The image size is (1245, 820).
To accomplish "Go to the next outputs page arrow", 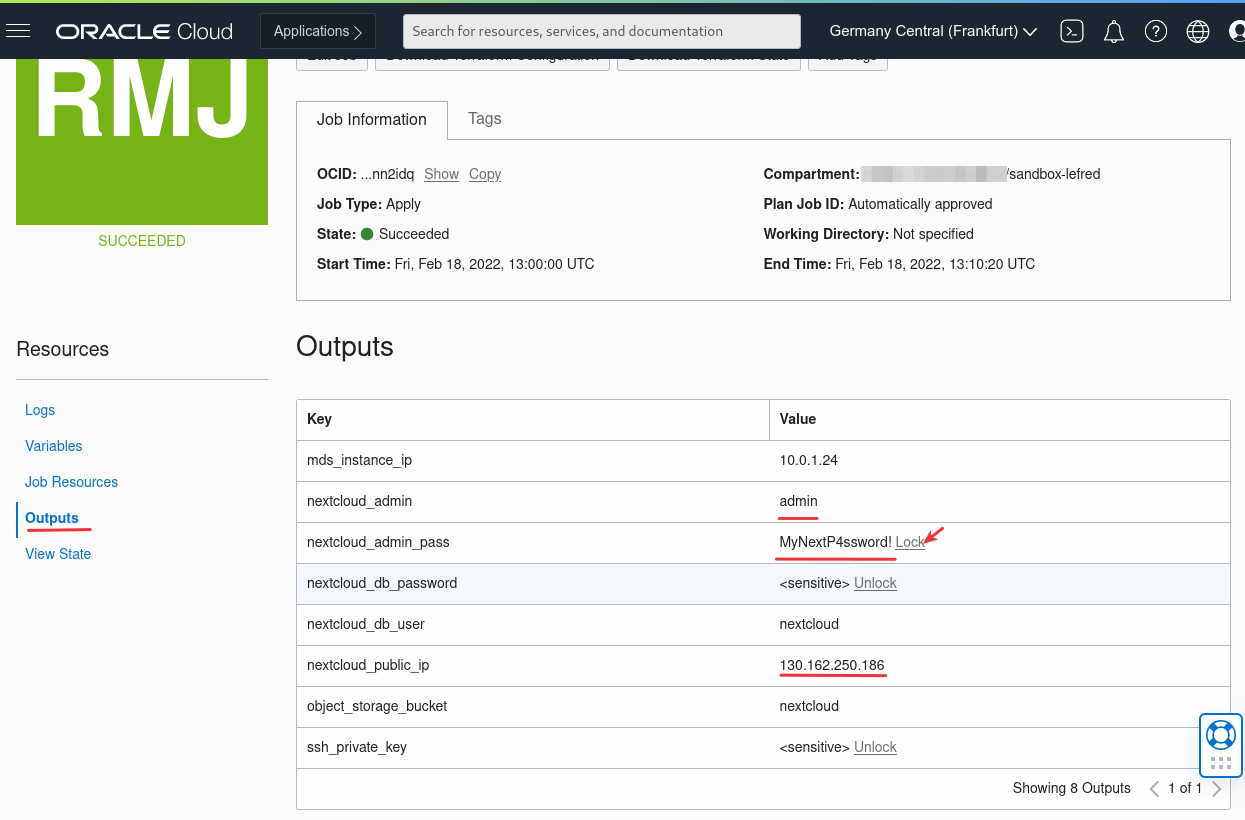I will [x=1217, y=789].
